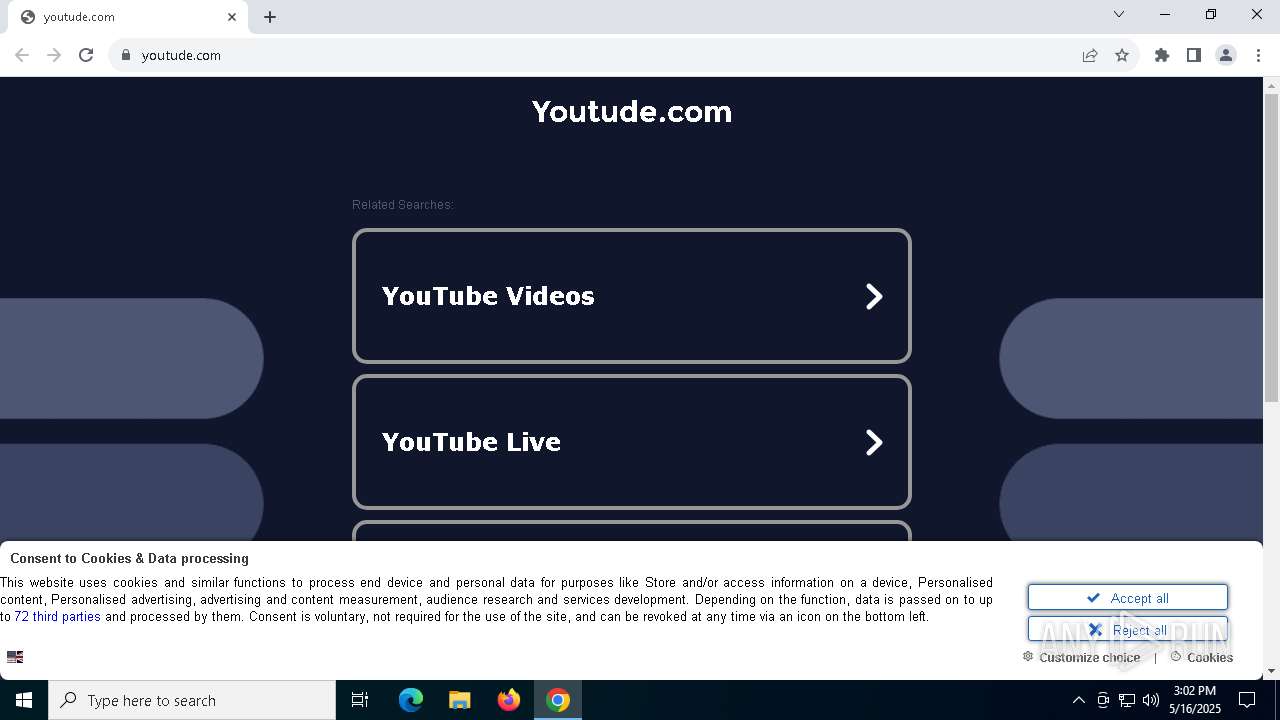
Task: Open the Chrome profile avatar
Action: pos(1226,55)
